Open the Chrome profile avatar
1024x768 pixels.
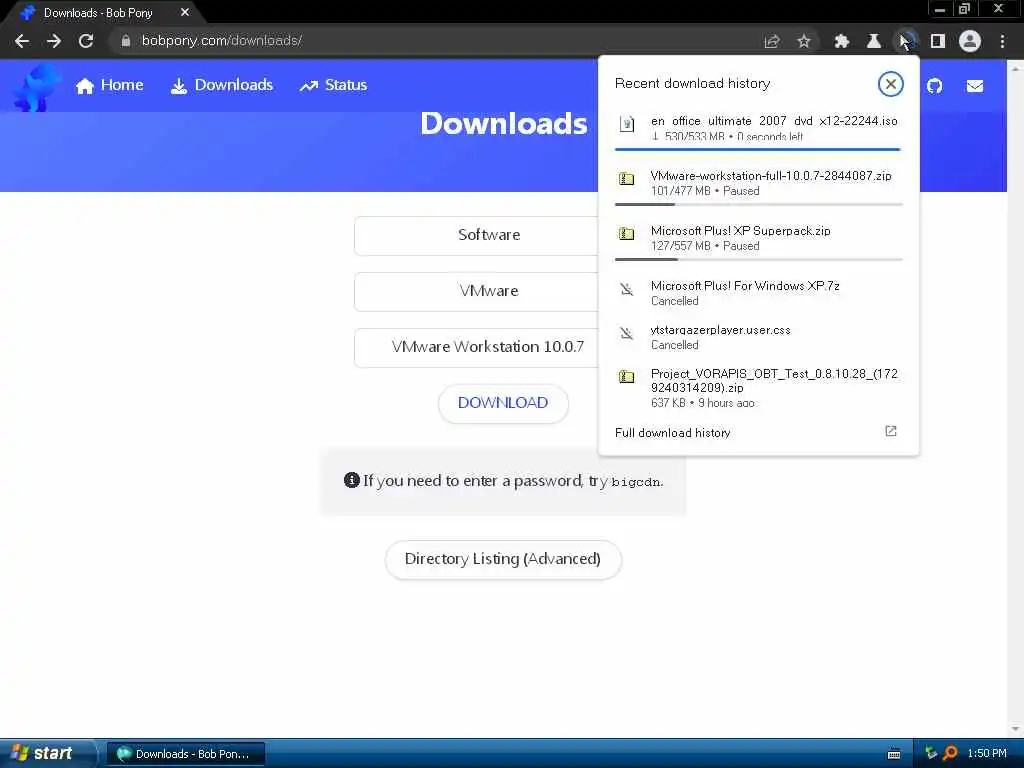pyautogui.click(x=970, y=41)
